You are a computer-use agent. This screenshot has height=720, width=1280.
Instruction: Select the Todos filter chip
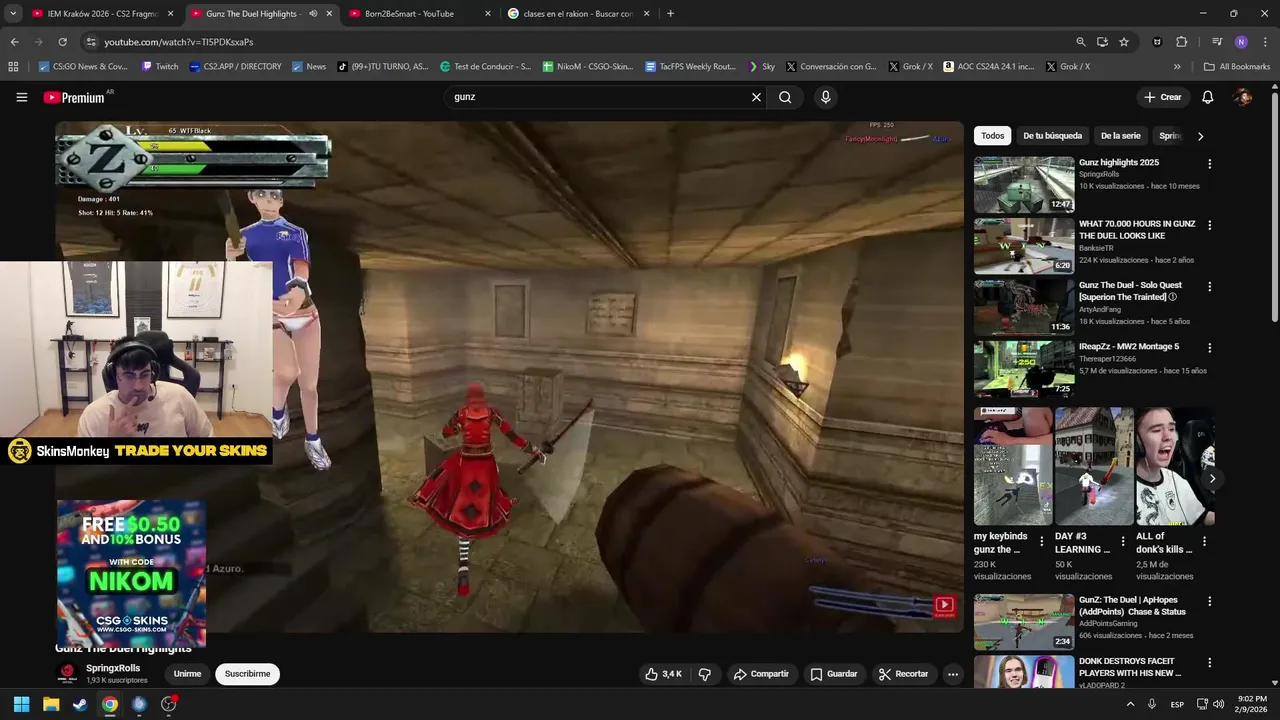click(x=992, y=136)
